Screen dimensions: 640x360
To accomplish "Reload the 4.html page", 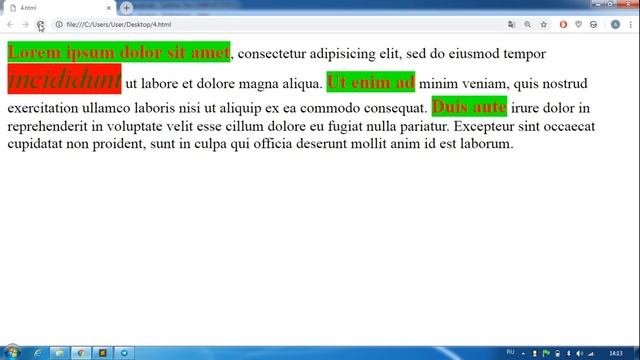I will point(40,24).
